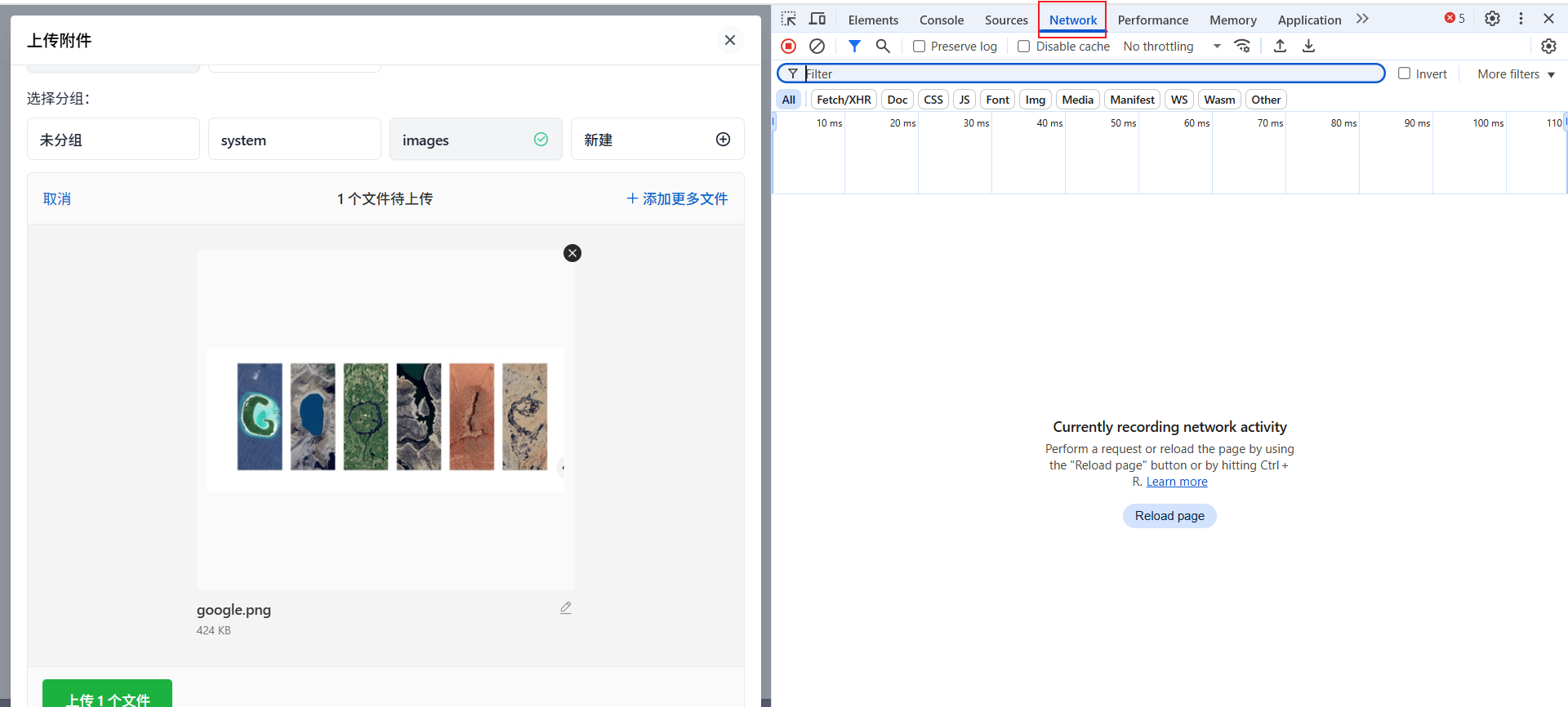Check the Invert filter checkbox
Screen dimensions: 1568x707
point(1404,73)
